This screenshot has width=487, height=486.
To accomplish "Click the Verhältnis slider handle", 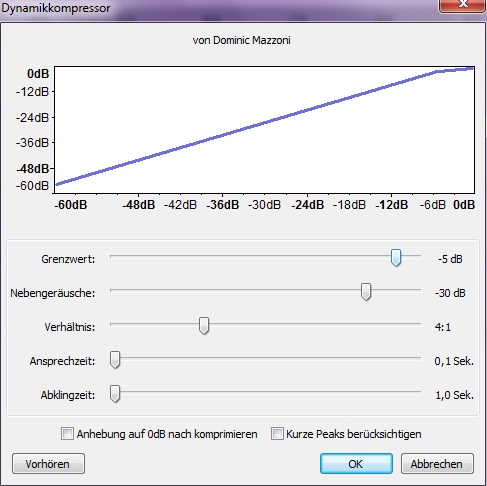I will point(204,326).
